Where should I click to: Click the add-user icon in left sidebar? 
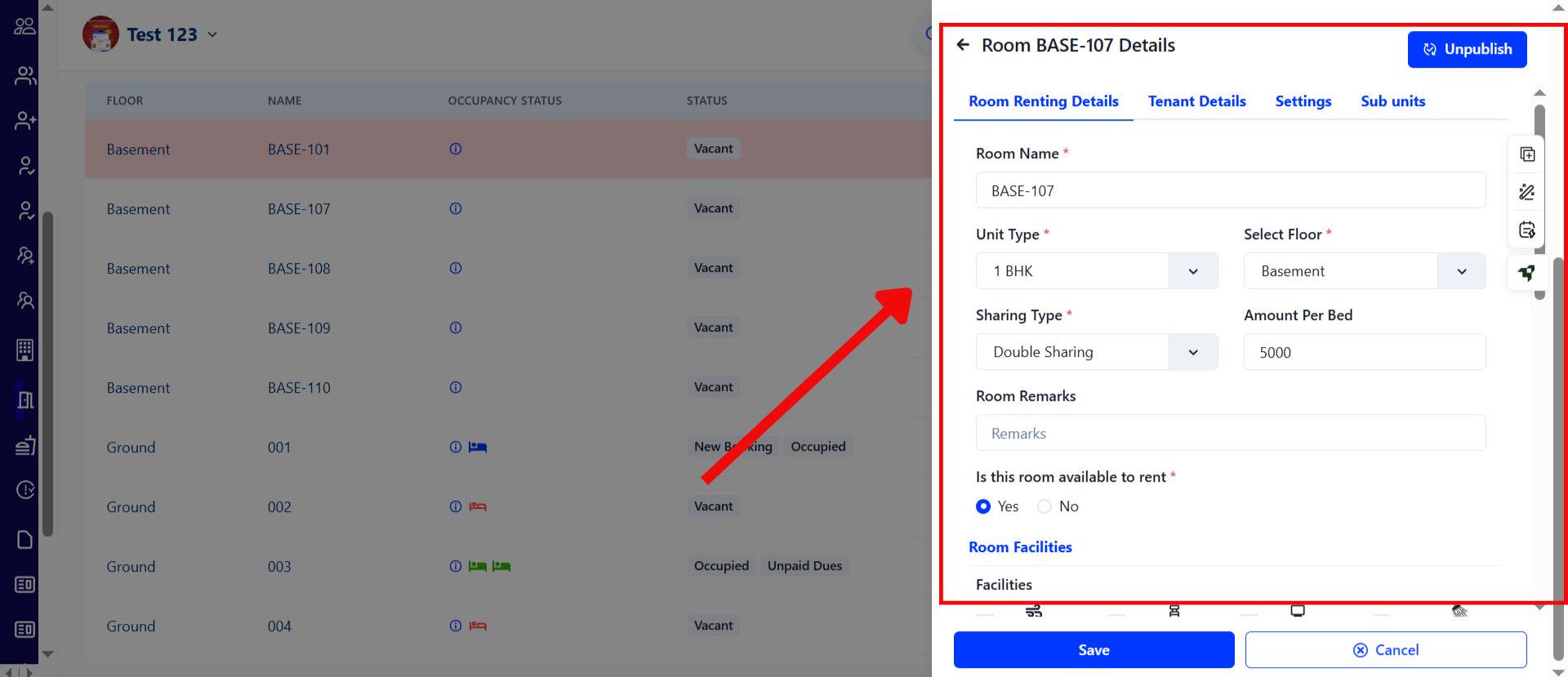pos(24,121)
